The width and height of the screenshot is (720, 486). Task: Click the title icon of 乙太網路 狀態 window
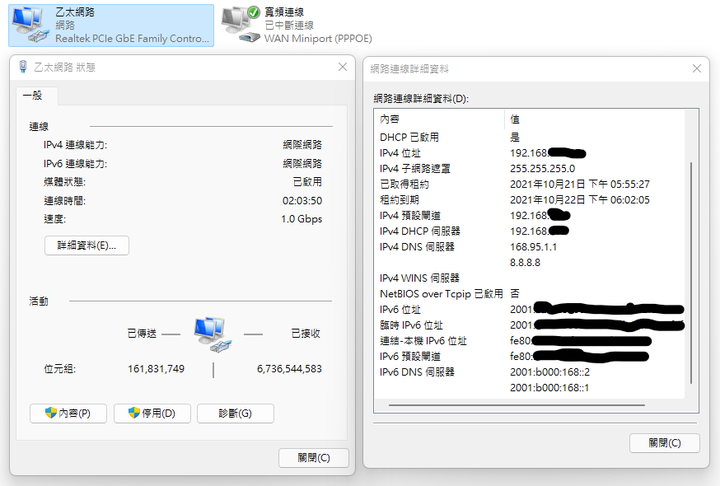point(23,67)
